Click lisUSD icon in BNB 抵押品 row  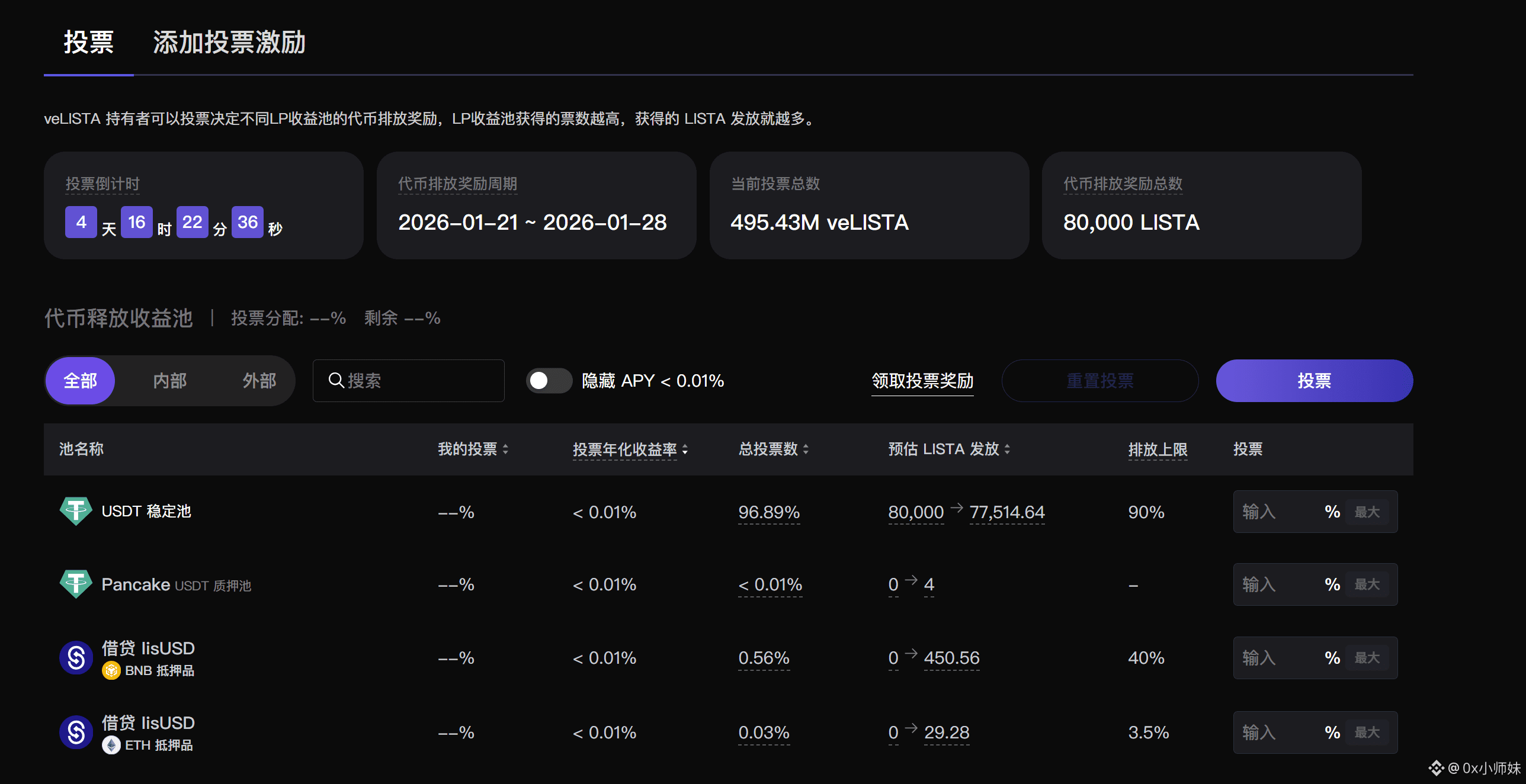(x=76, y=657)
